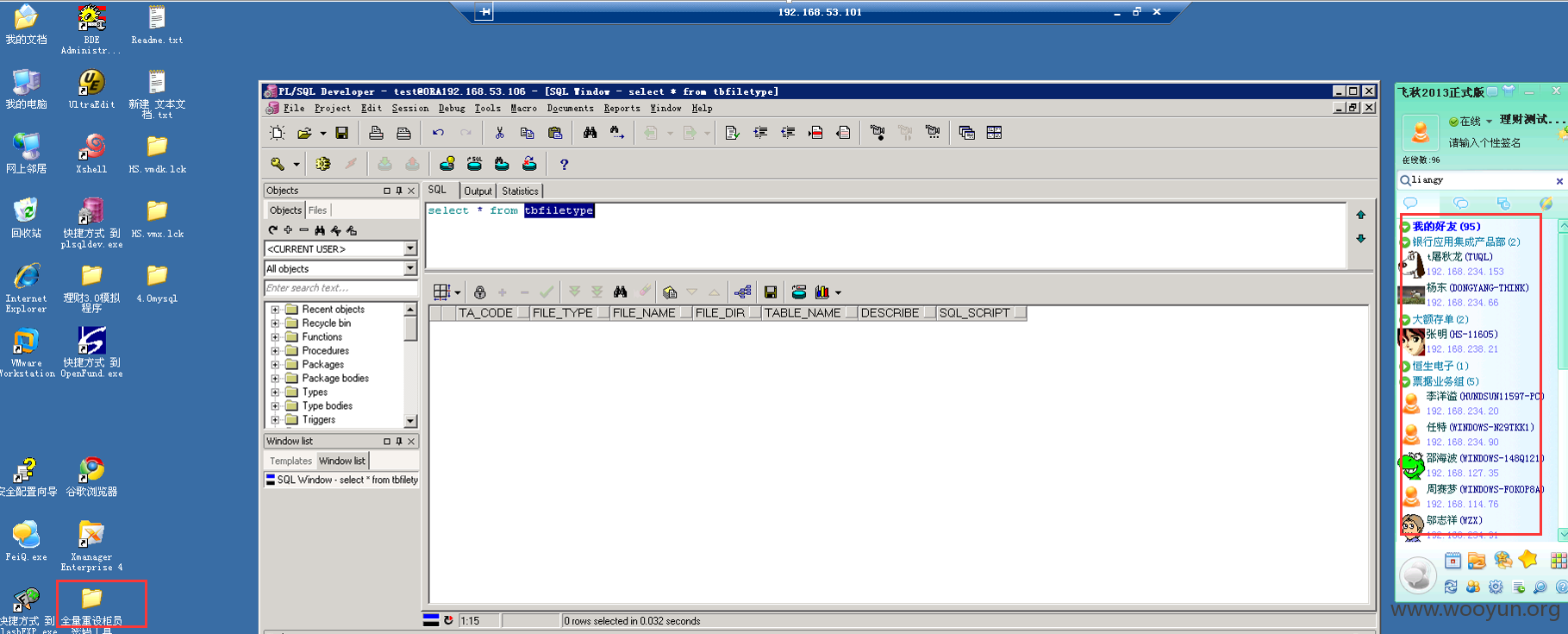The width and height of the screenshot is (1568, 634).
Task: Click the object tree scrollbar down arrow
Action: (x=410, y=421)
